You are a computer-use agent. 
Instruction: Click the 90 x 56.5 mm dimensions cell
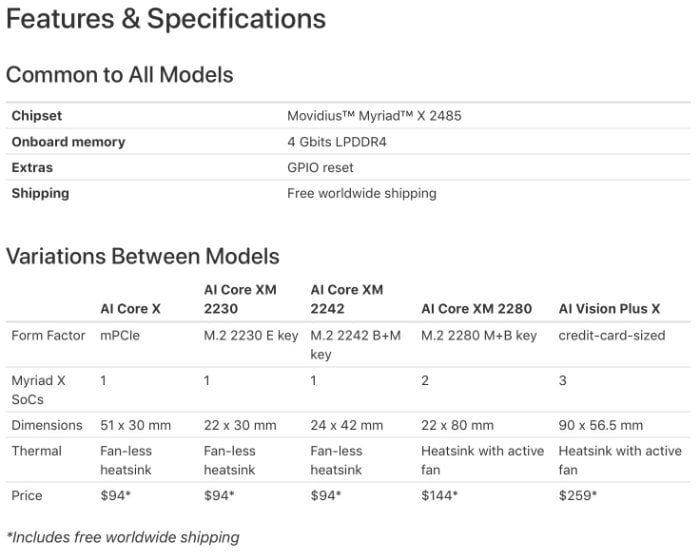pyautogui.click(x=600, y=425)
